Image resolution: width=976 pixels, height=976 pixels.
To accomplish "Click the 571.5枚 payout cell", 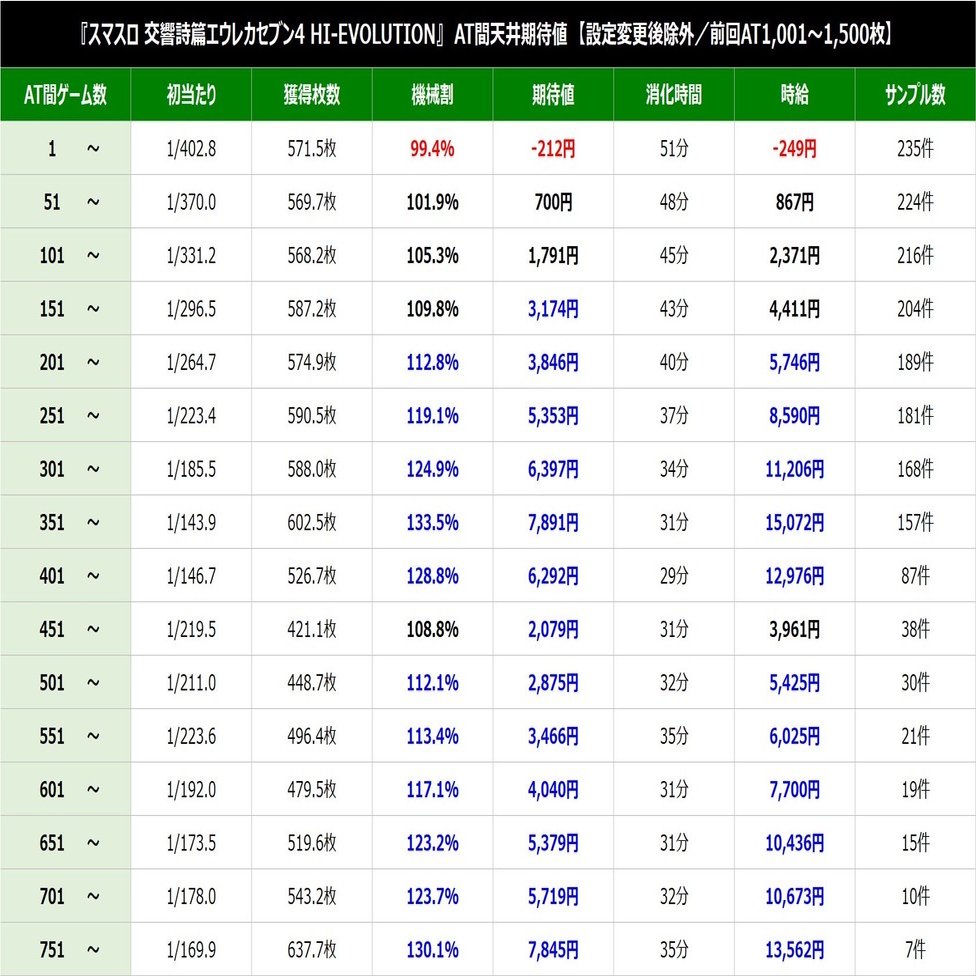I will [x=312, y=149].
